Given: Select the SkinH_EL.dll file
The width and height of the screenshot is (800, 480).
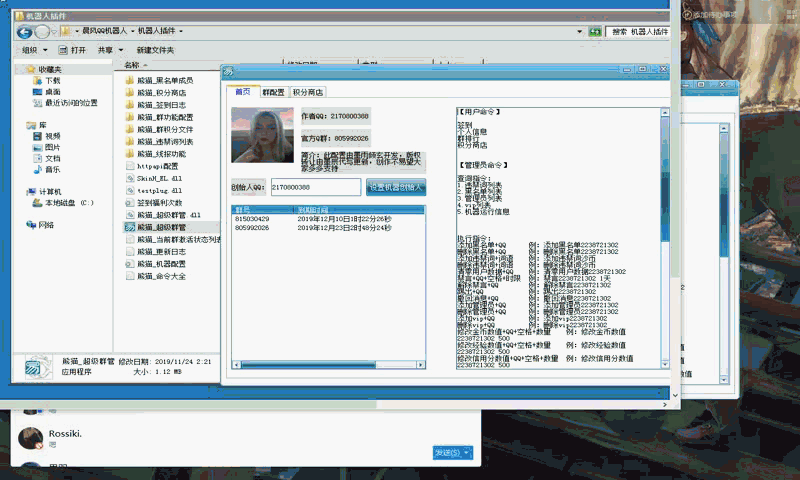Looking at the screenshot, I should pos(159,177).
